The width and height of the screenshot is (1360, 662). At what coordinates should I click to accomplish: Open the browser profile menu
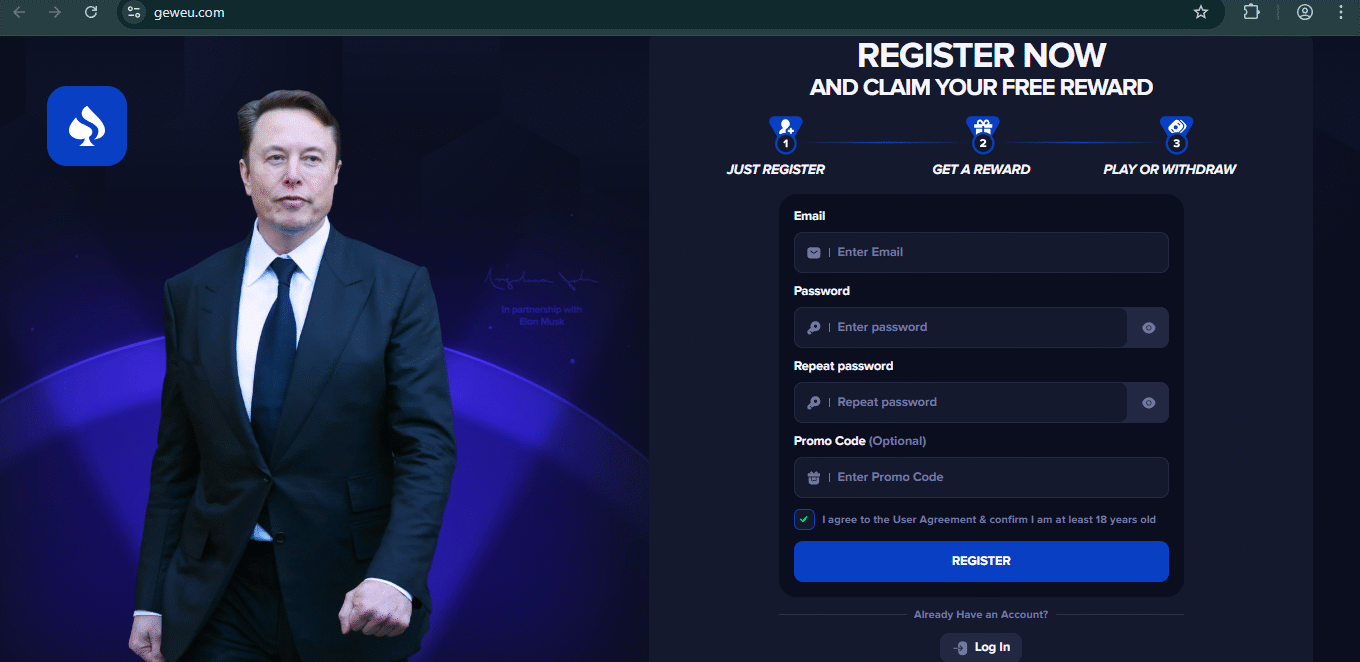(1304, 13)
